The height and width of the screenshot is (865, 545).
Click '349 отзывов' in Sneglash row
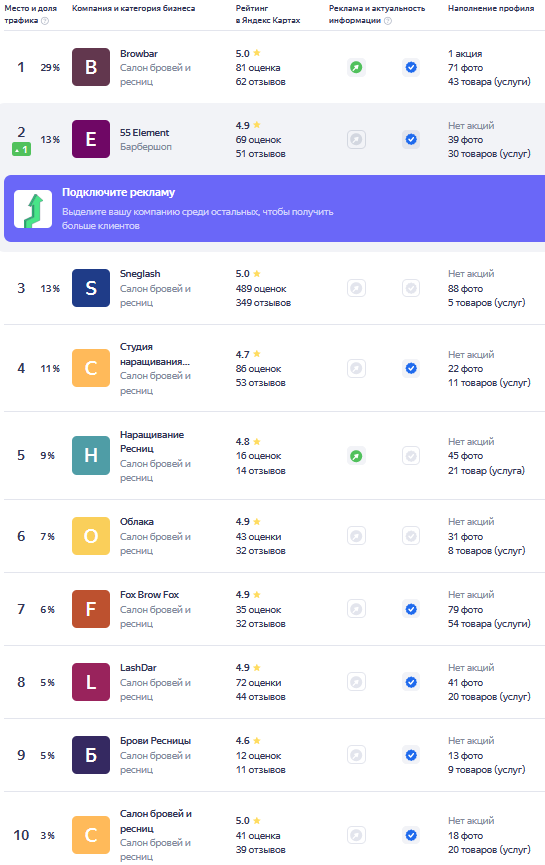[x=263, y=302]
